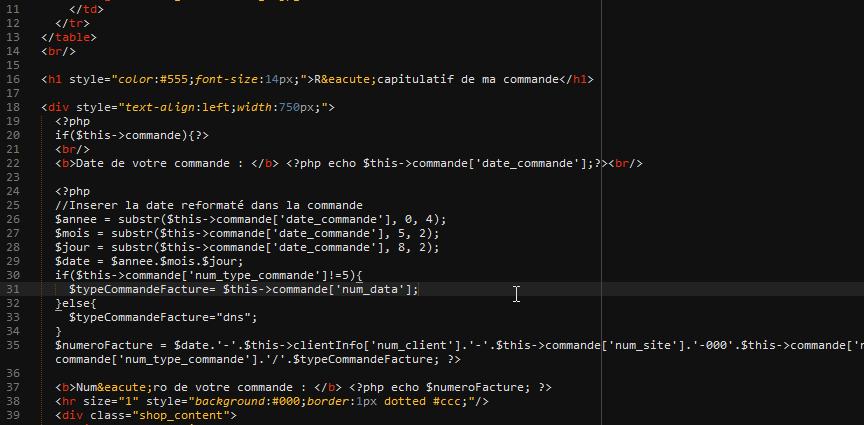Click the '0, 4' substr arguments on line 26
This screenshot has width=864, height=425.
coord(419,219)
